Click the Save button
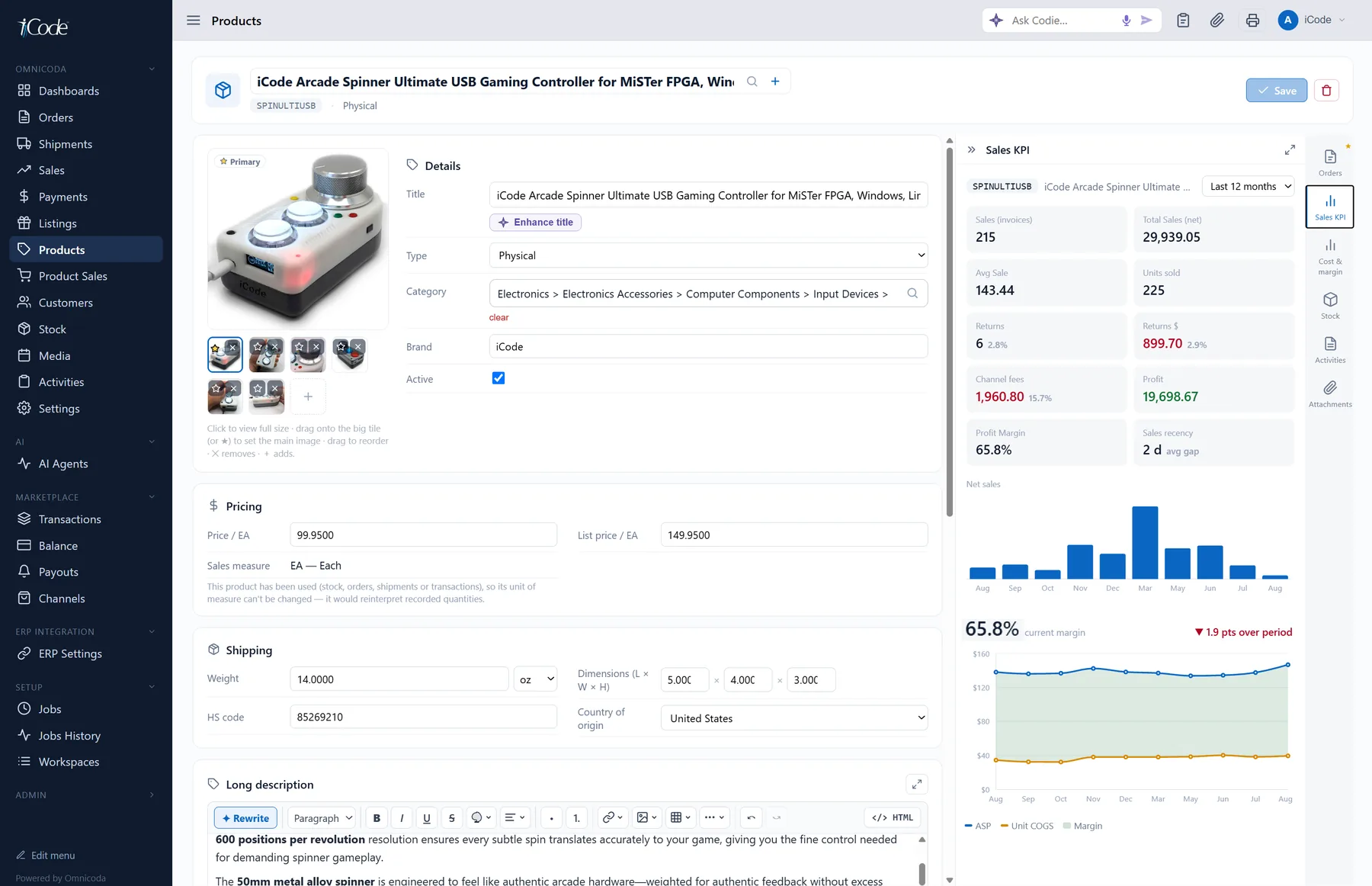The height and width of the screenshot is (886, 1372). click(x=1277, y=90)
